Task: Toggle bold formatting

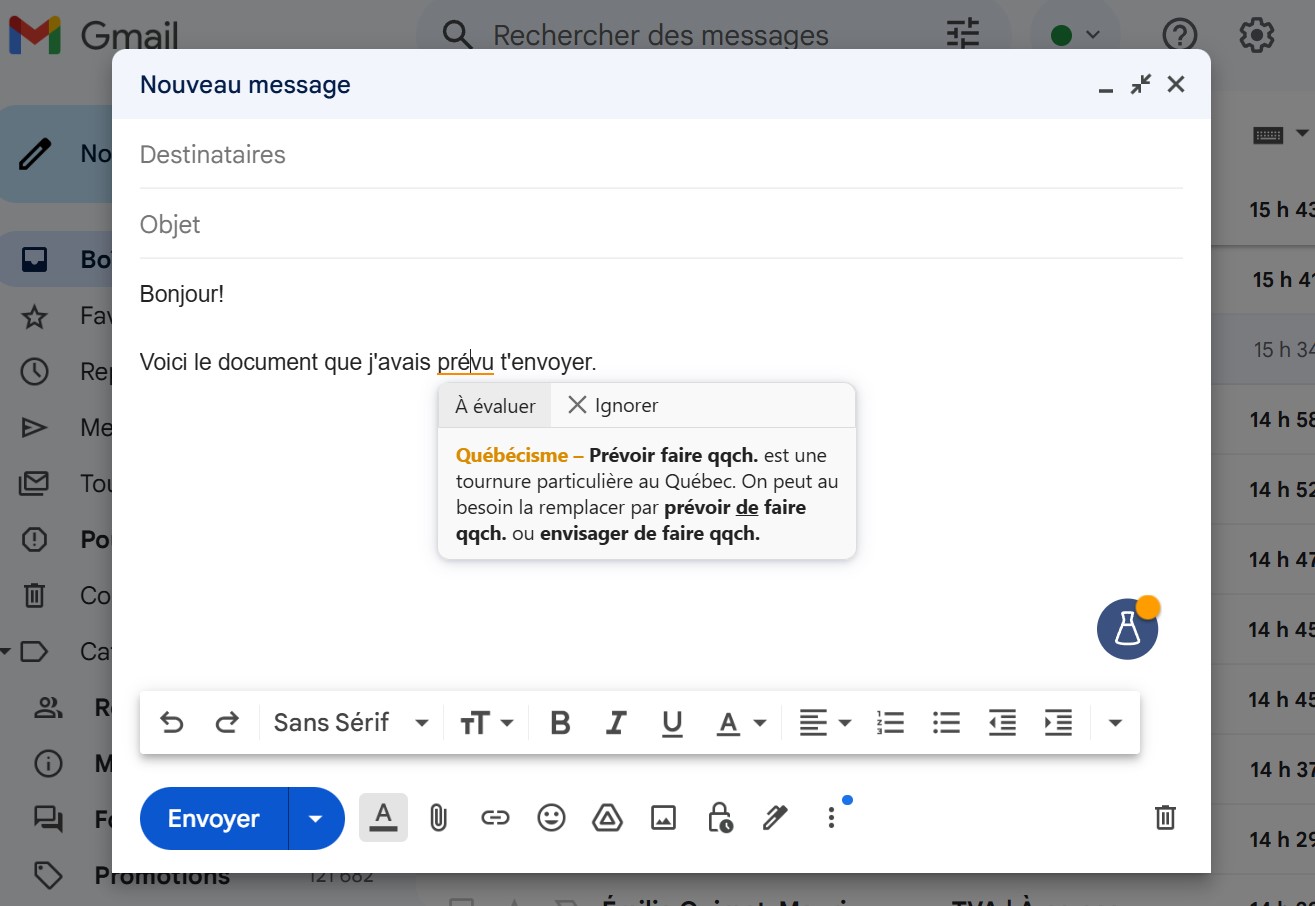Action: tap(561, 723)
